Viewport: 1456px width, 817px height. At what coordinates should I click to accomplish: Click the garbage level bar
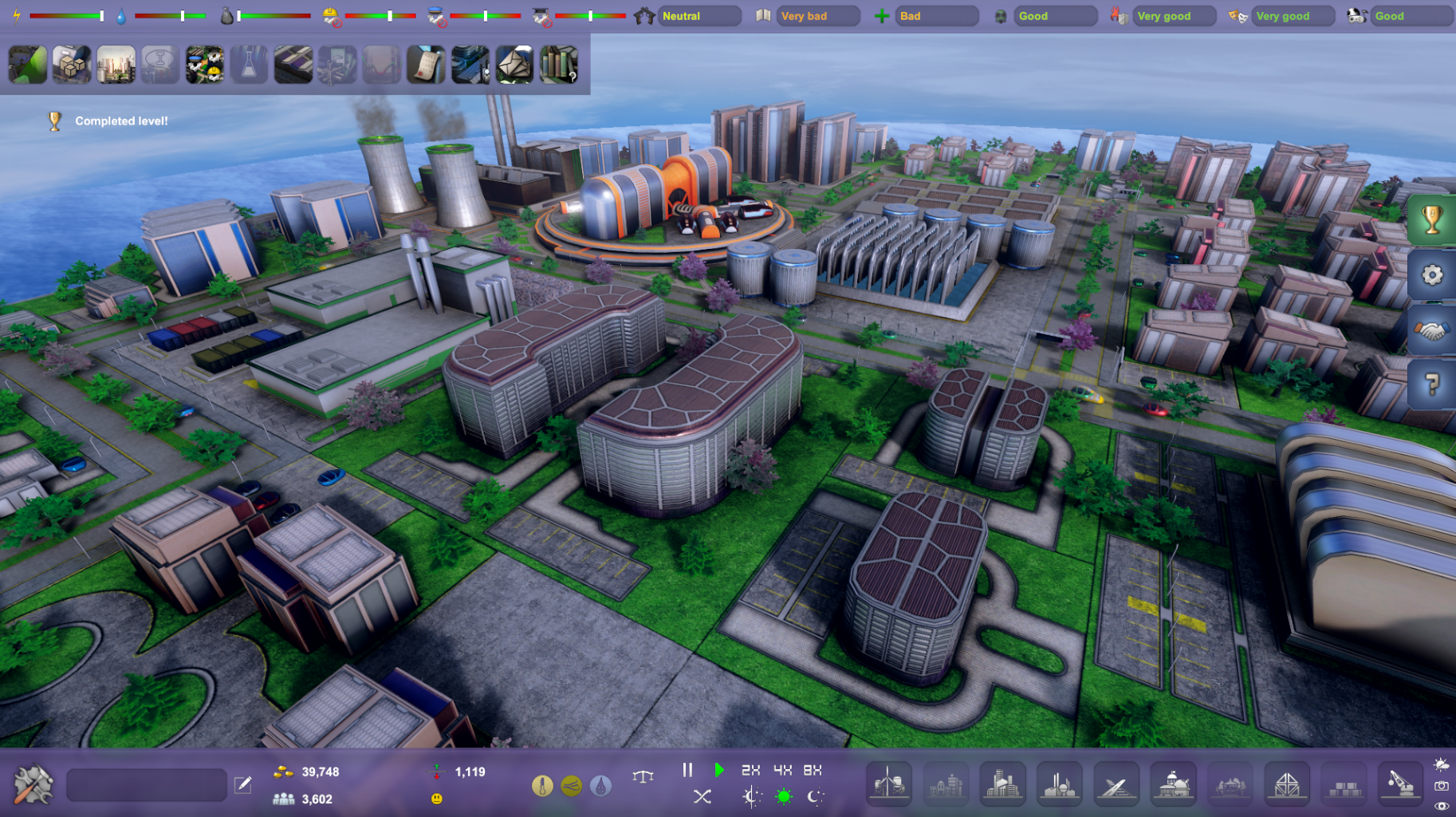tap(273, 16)
